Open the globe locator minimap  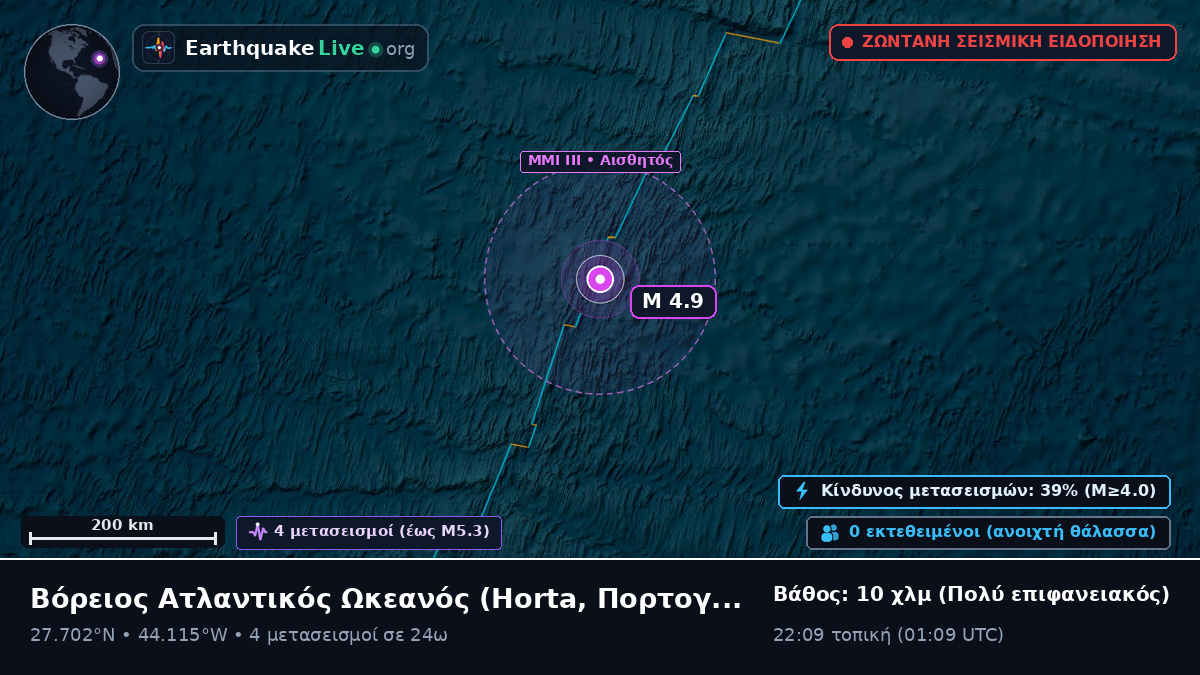[72, 72]
